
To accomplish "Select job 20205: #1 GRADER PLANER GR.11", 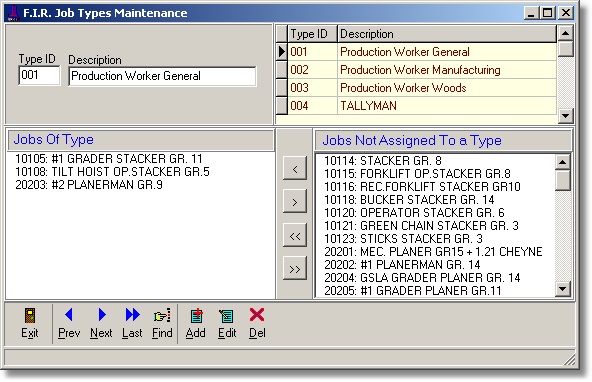I will click(413, 291).
